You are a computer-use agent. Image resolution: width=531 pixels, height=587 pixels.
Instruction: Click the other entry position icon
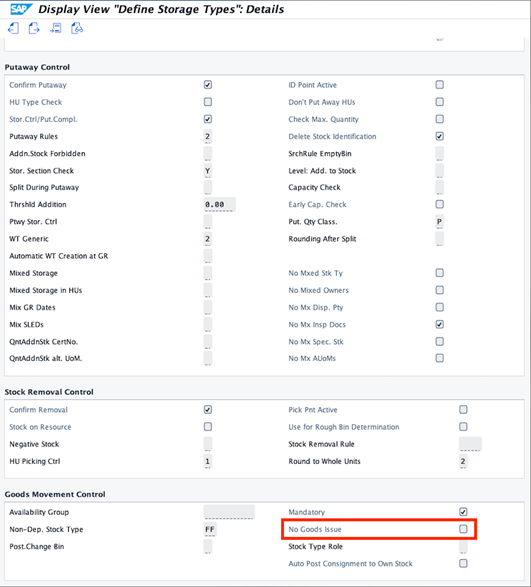[55, 28]
